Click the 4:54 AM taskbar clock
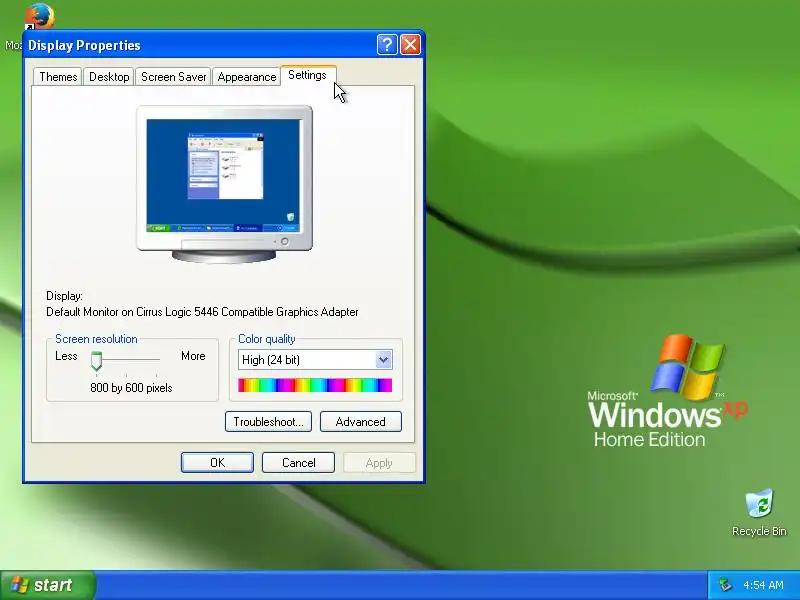Viewport: 800px width, 600px height. [763, 585]
